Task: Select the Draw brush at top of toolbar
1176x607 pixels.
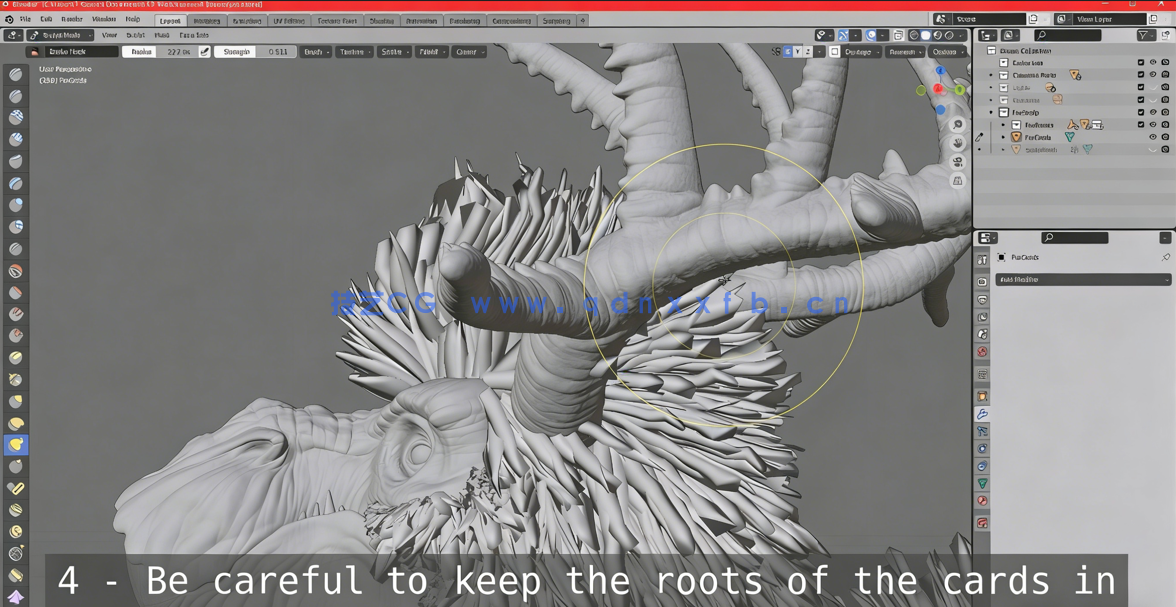Action: click(x=16, y=73)
